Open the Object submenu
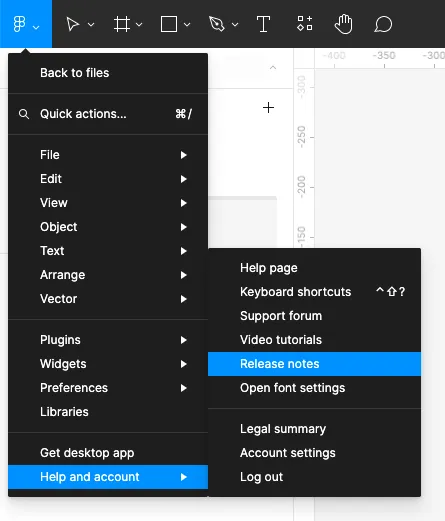 click(x=108, y=227)
